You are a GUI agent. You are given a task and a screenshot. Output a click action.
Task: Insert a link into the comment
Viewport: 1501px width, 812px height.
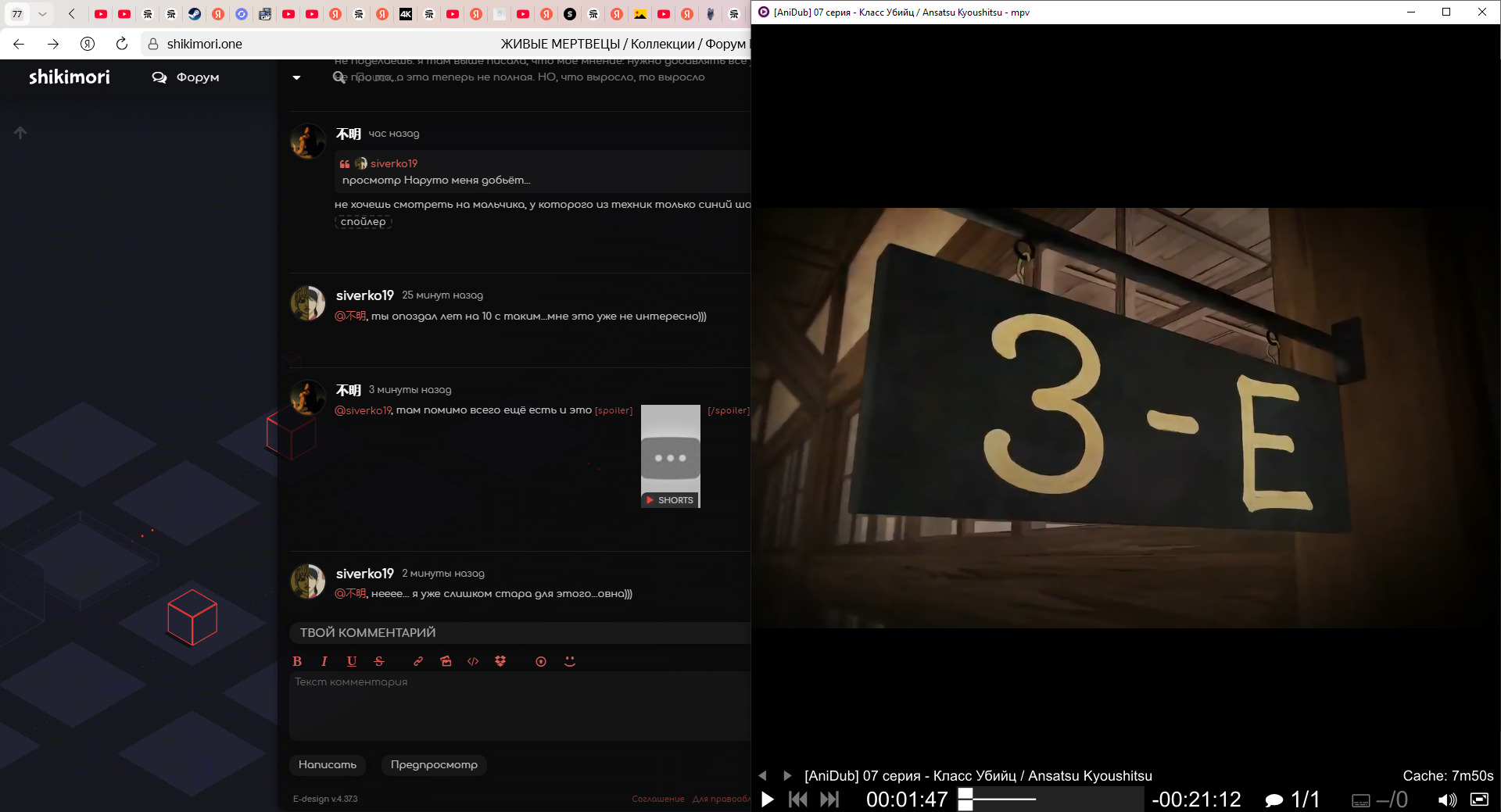tap(418, 661)
